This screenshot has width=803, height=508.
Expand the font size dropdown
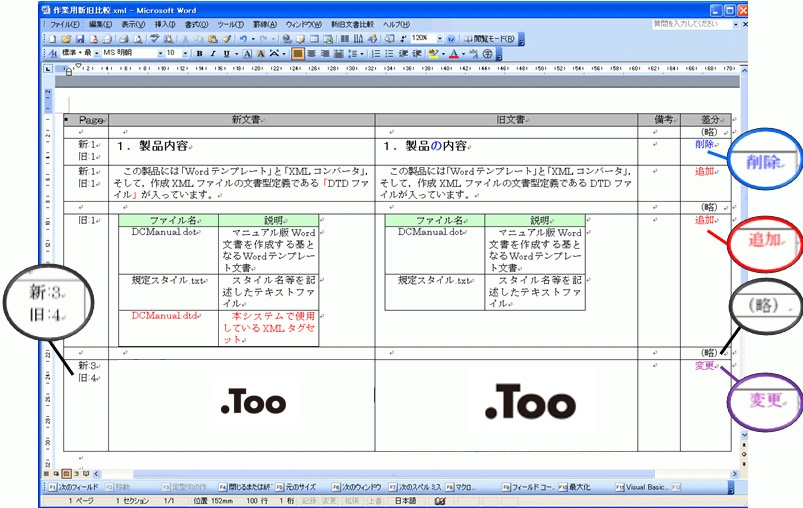tap(187, 53)
